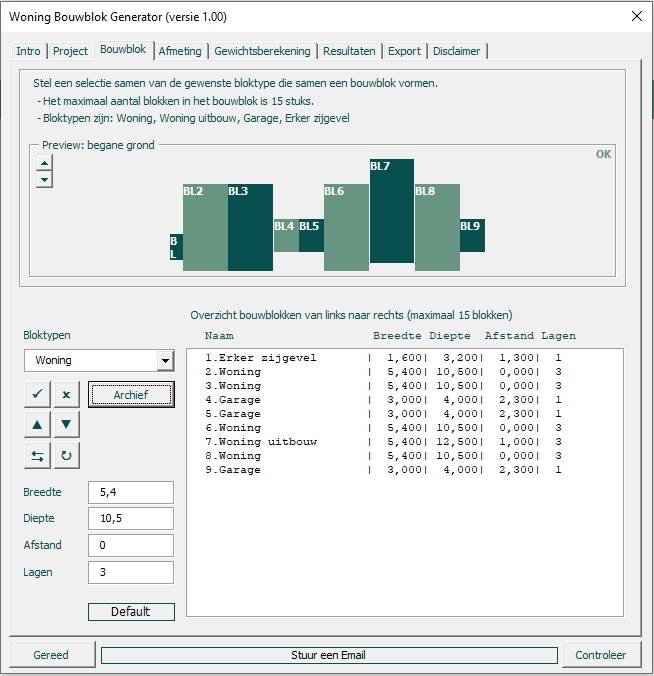Viewport: 654px width, 676px height.
Task: Click the preview spinner up arrow
Action: point(44,164)
